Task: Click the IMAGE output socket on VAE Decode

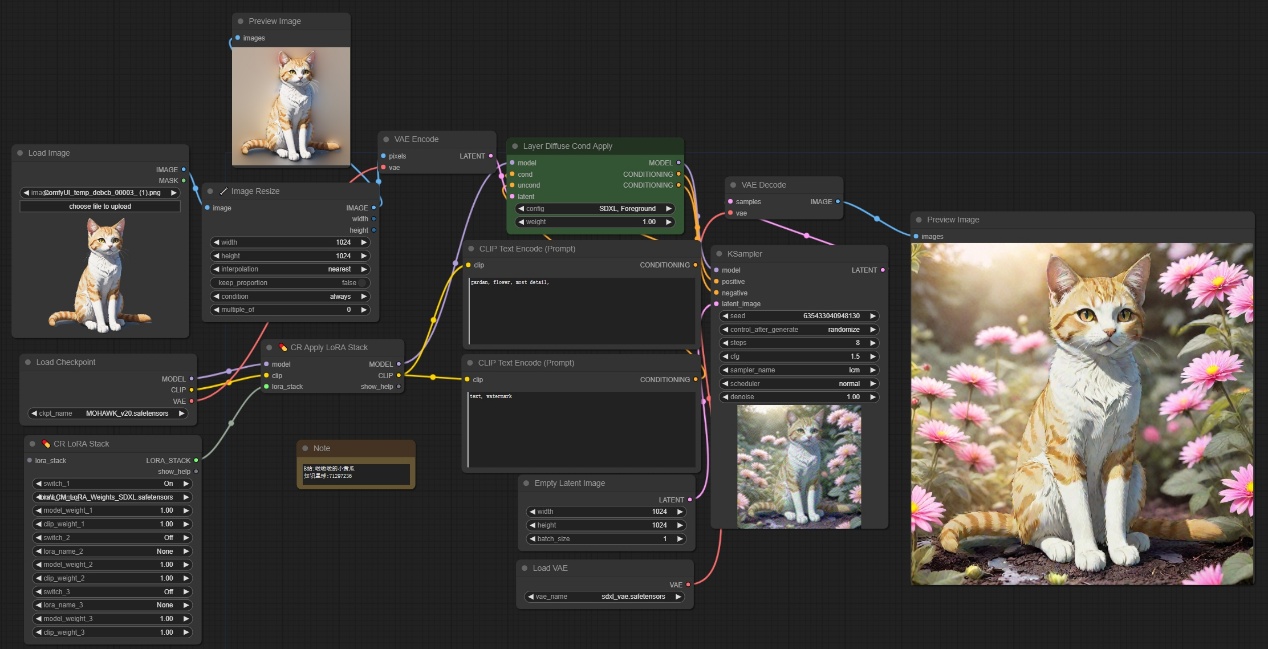Action: pos(837,201)
